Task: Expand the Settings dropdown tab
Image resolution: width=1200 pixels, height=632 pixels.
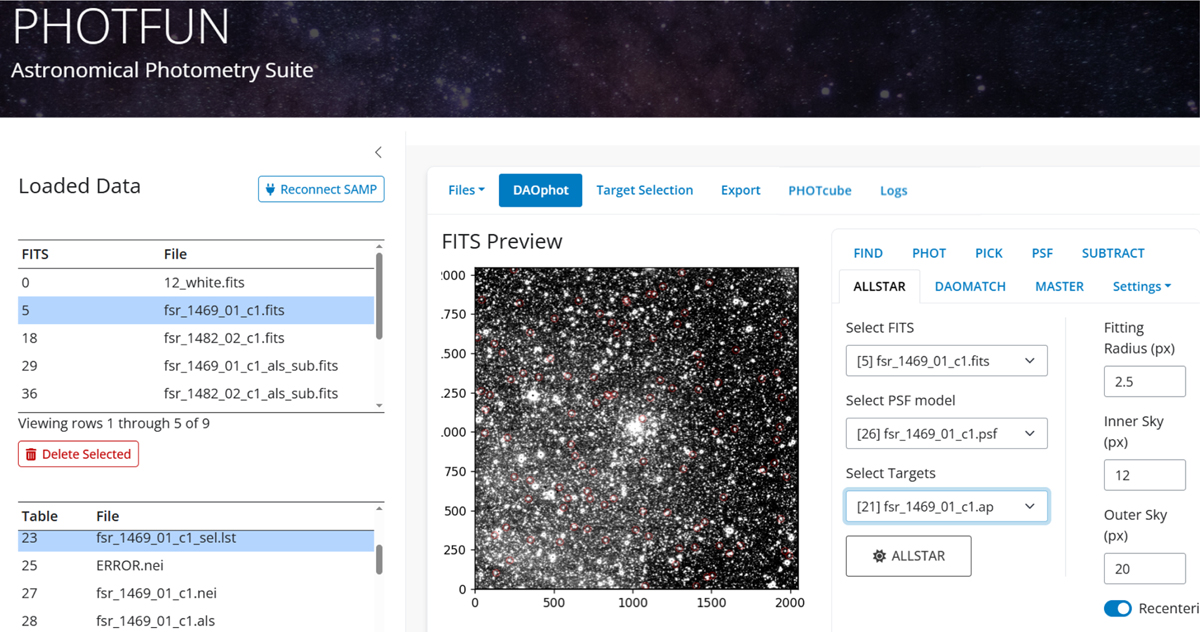Action: [1142, 286]
